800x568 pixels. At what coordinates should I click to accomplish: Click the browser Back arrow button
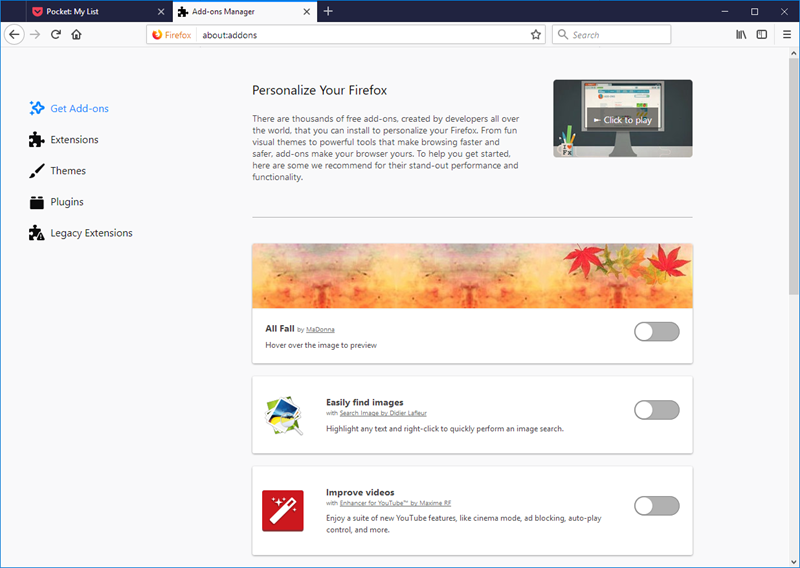pyautogui.click(x=14, y=34)
